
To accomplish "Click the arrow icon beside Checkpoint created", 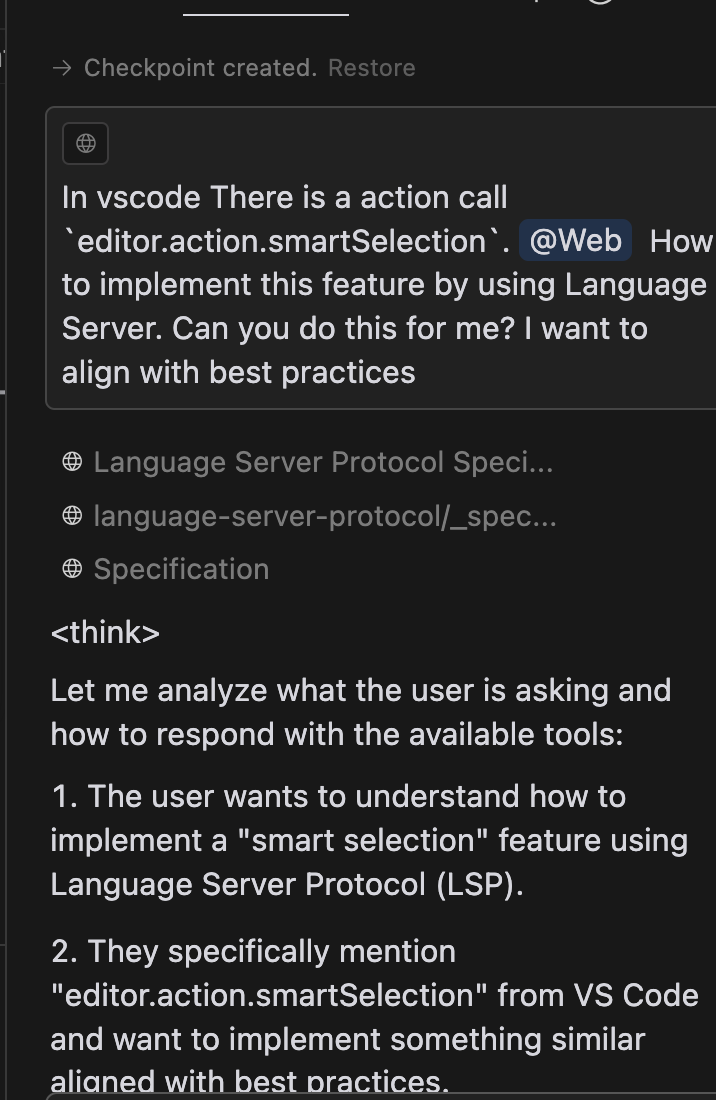I will point(62,68).
